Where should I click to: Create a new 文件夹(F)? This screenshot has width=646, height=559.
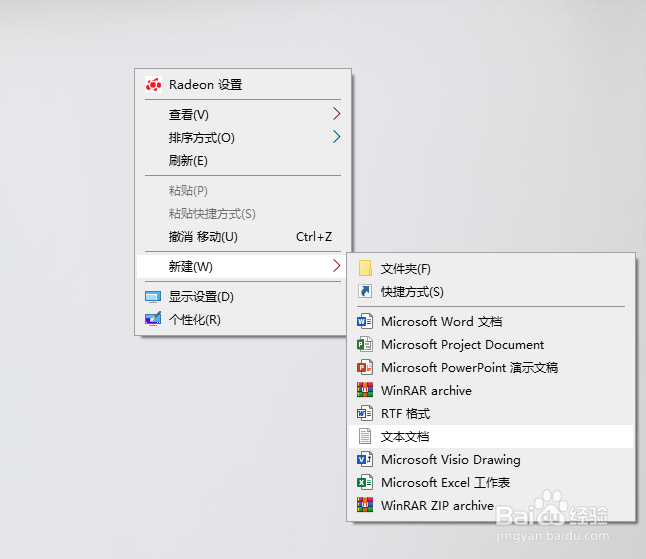(x=491, y=269)
